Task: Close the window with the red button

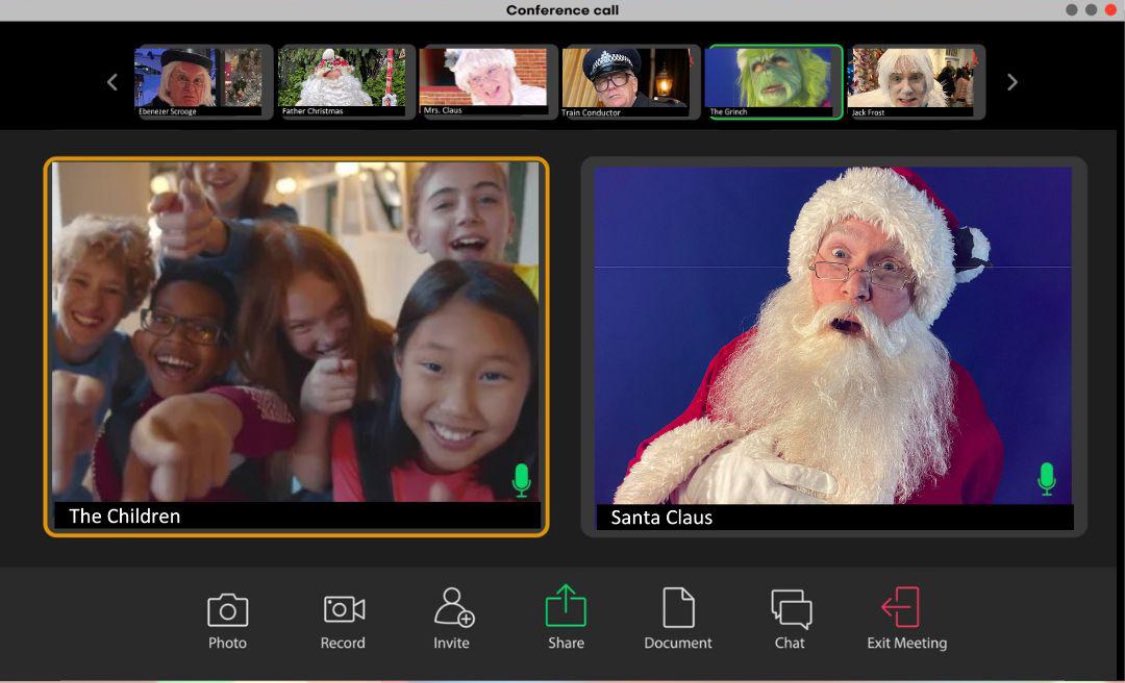Action: [x=1111, y=10]
